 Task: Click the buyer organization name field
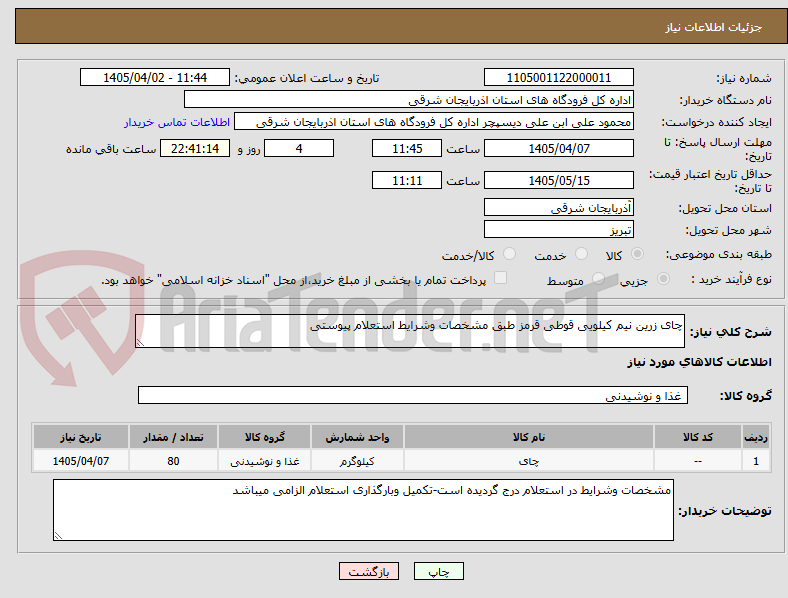(x=409, y=99)
